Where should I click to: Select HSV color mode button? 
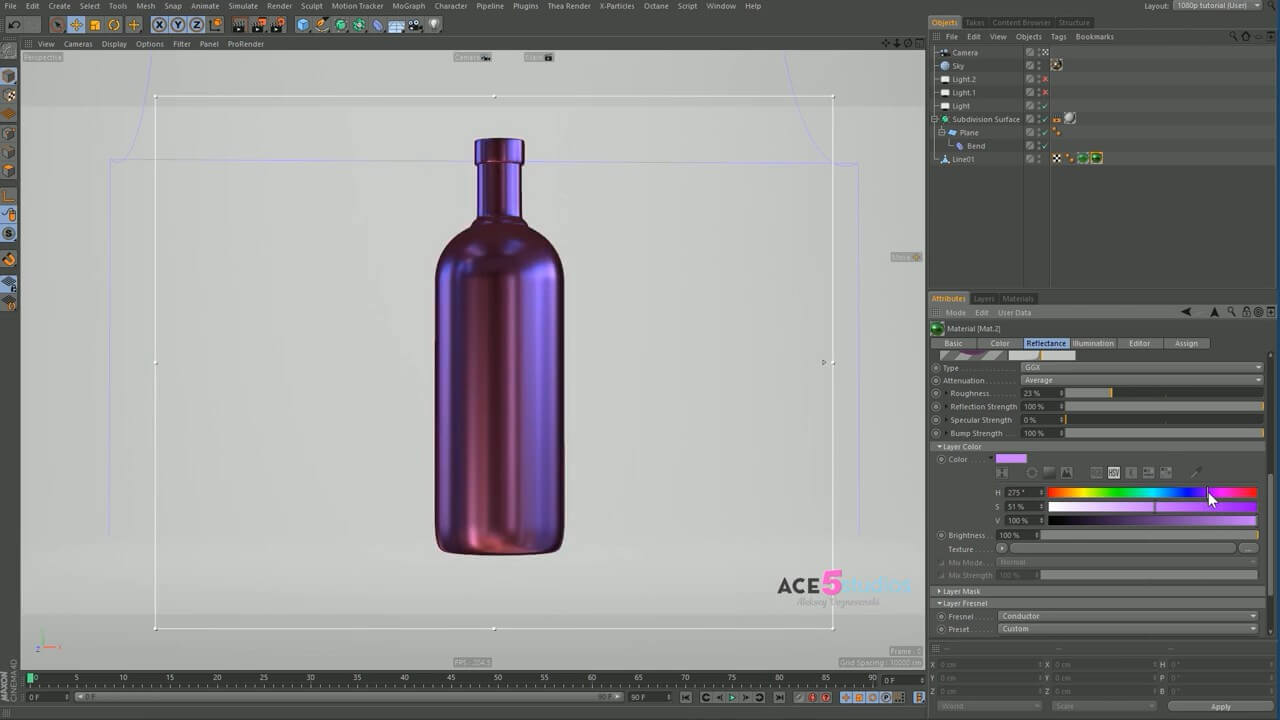click(x=1113, y=473)
